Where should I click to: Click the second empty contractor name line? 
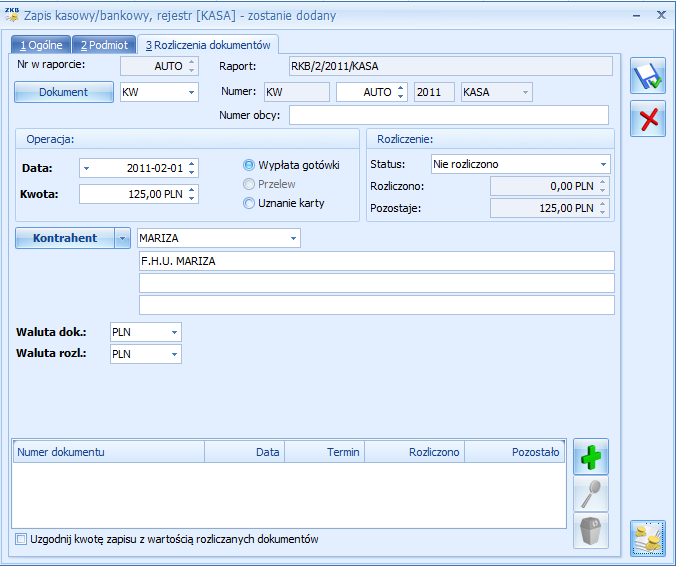click(376, 283)
